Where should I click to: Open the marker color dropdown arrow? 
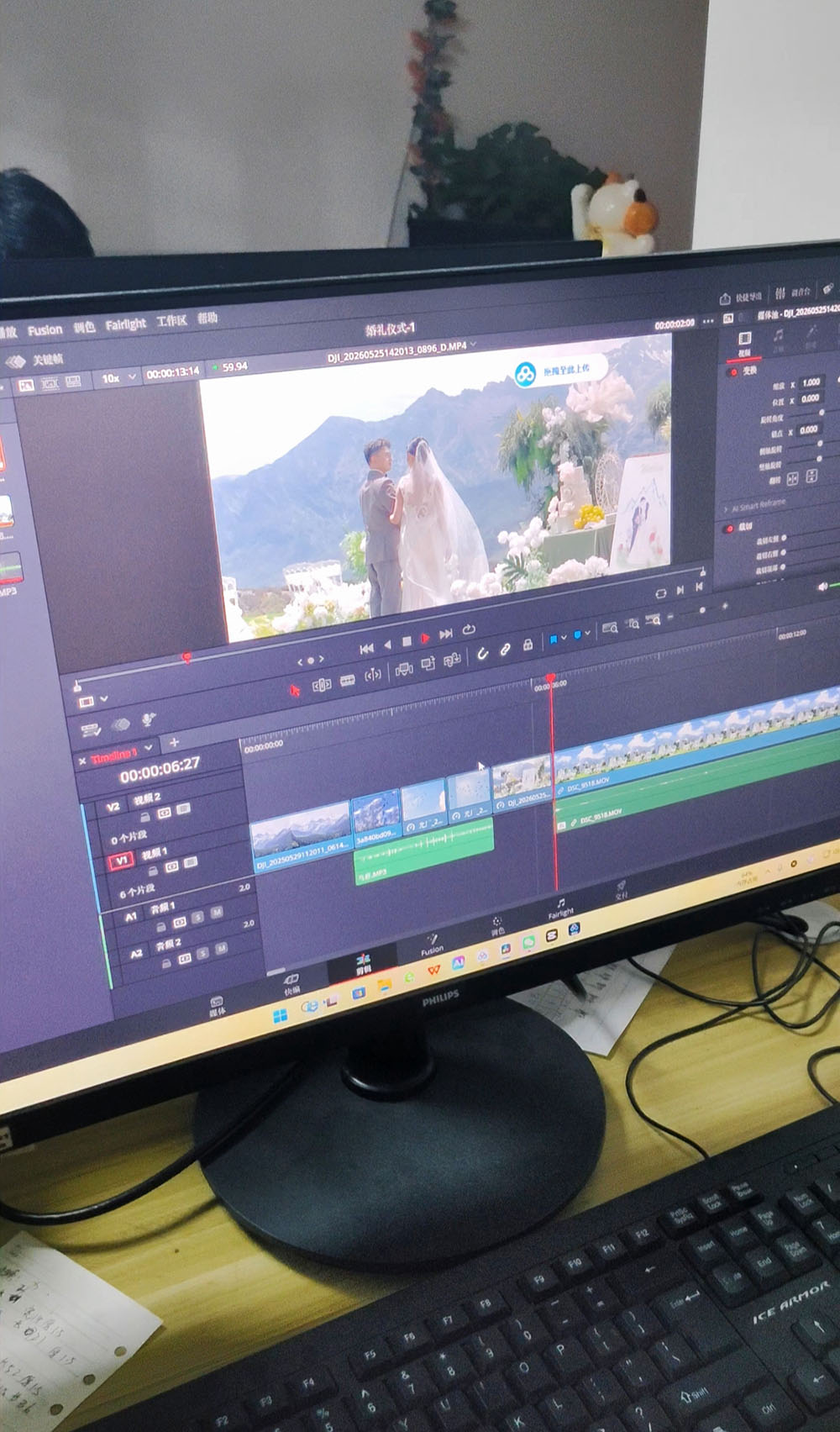pos(587,633)
